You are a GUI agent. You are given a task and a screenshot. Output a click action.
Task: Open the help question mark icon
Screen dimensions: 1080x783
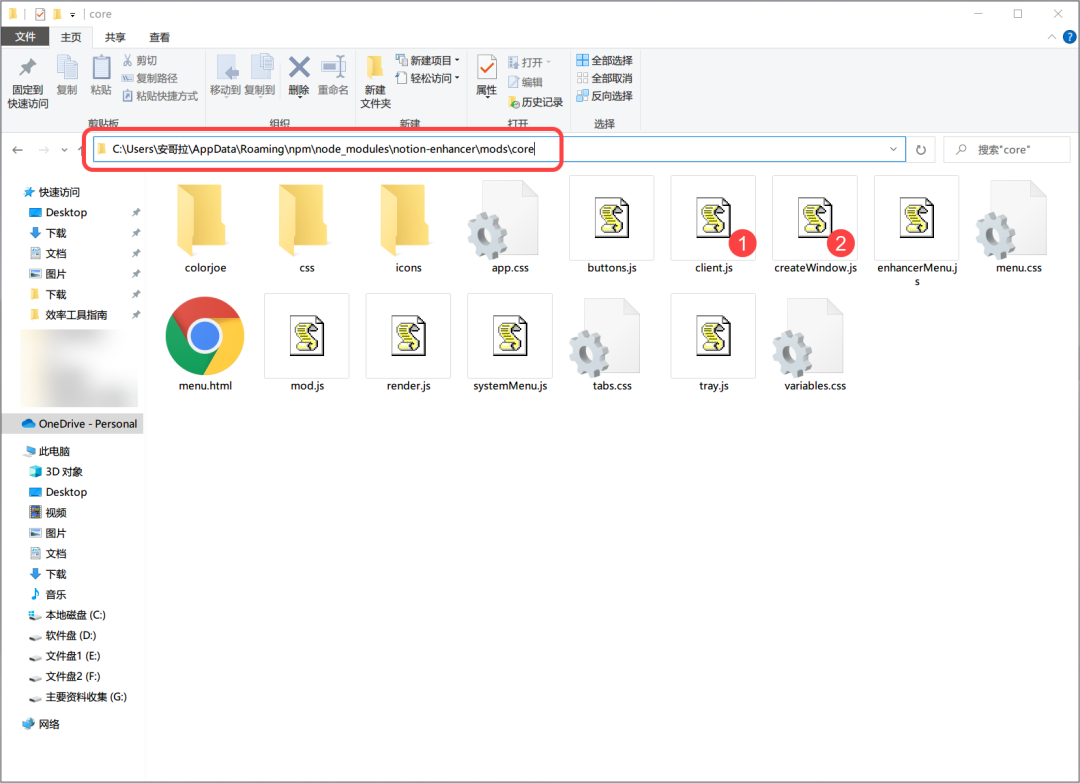tap(1070, 37)
